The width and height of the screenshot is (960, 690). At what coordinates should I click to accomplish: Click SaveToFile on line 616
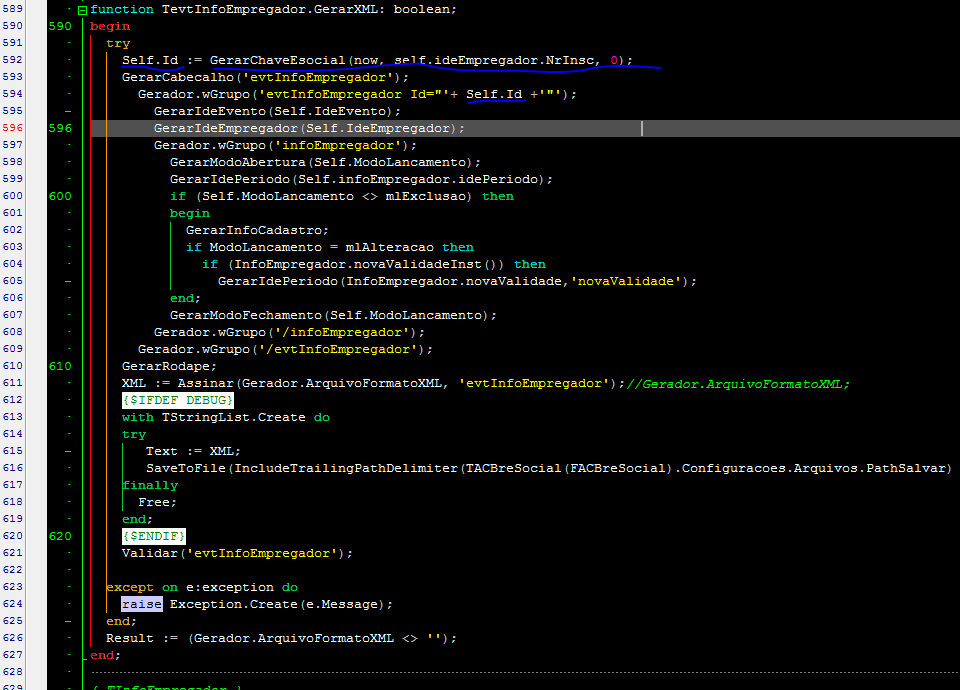pyautogui.click(x=186, y=468)
